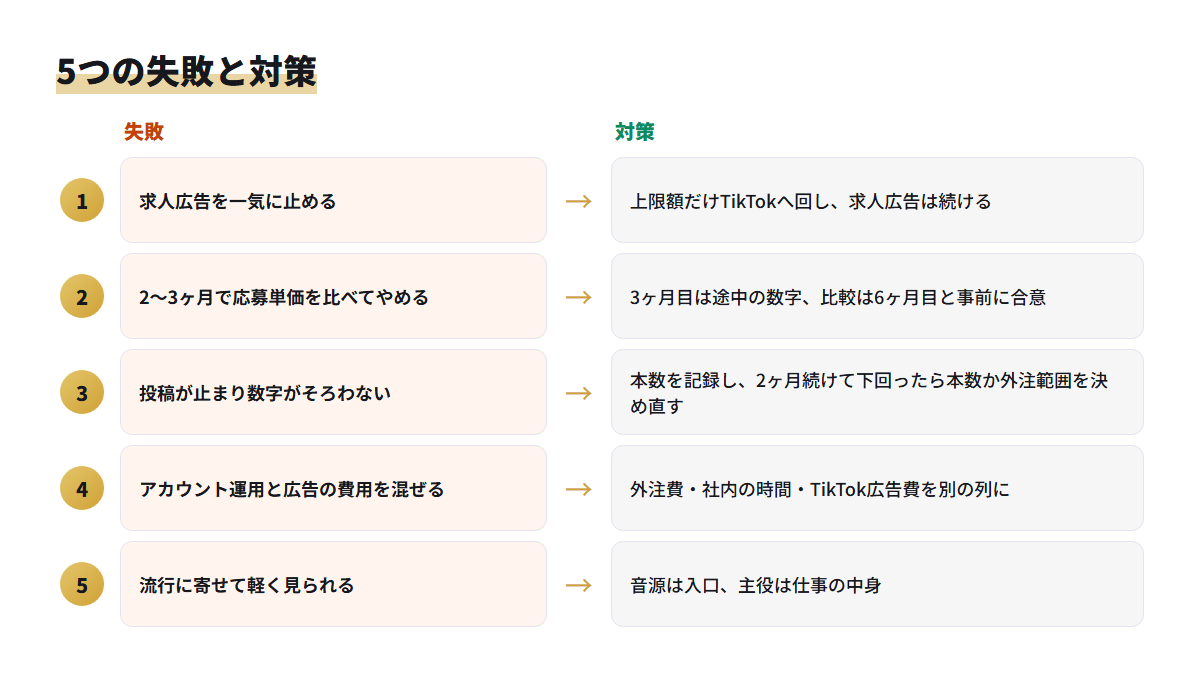Viewport: 1200px width, 675px height.
Task: Click the number 3 gold badge
Action: coord(82,392)
